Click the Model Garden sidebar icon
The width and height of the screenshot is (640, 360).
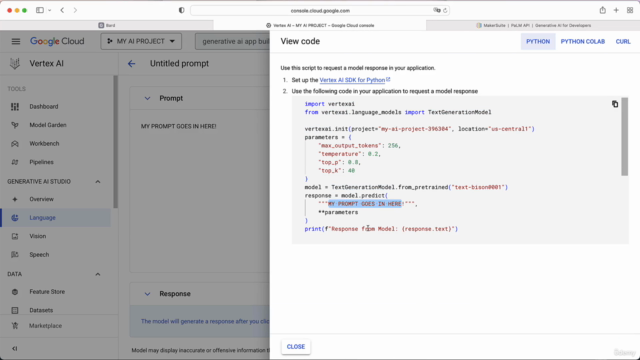click(15, 125)
